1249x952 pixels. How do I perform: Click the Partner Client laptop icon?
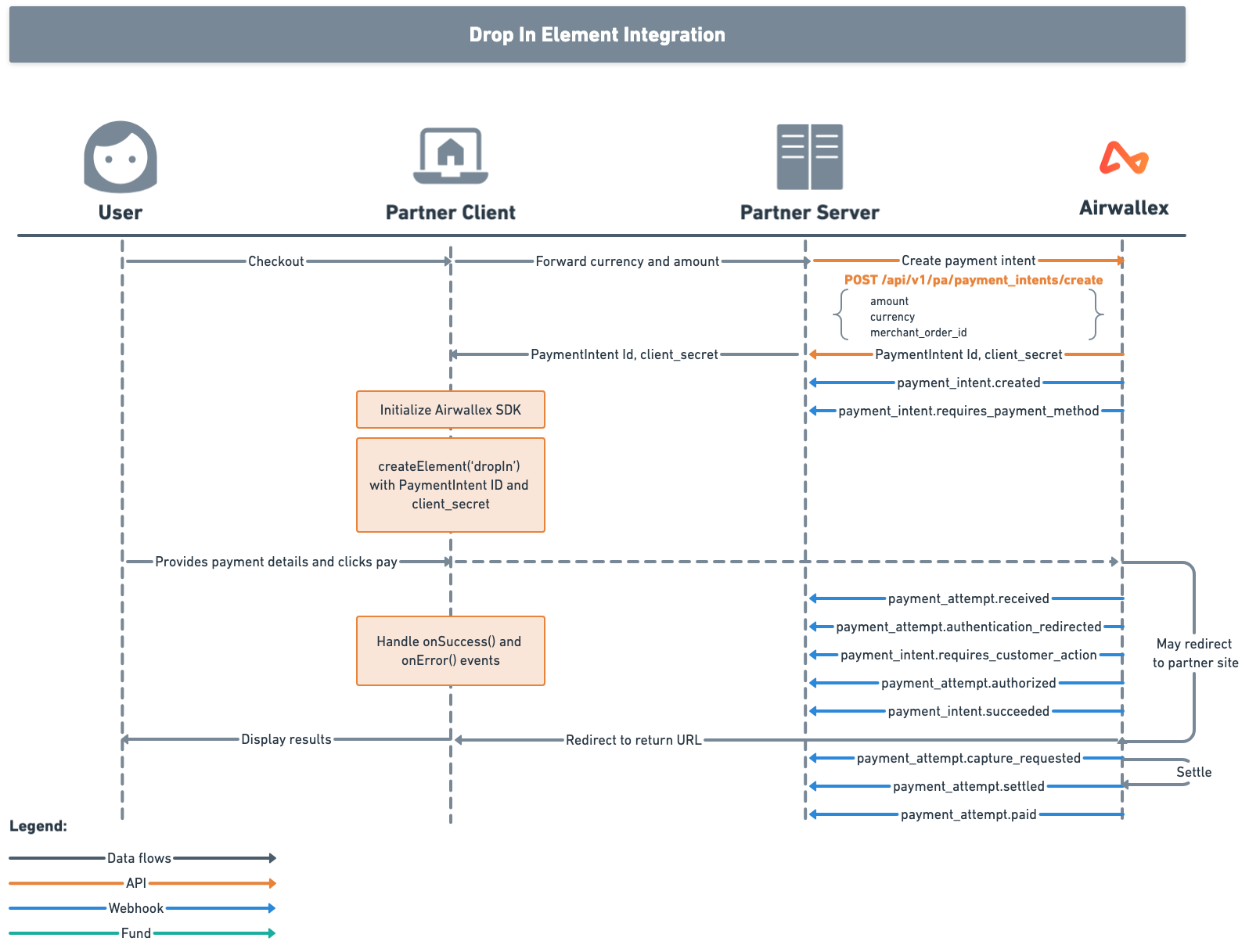[451, 155]
